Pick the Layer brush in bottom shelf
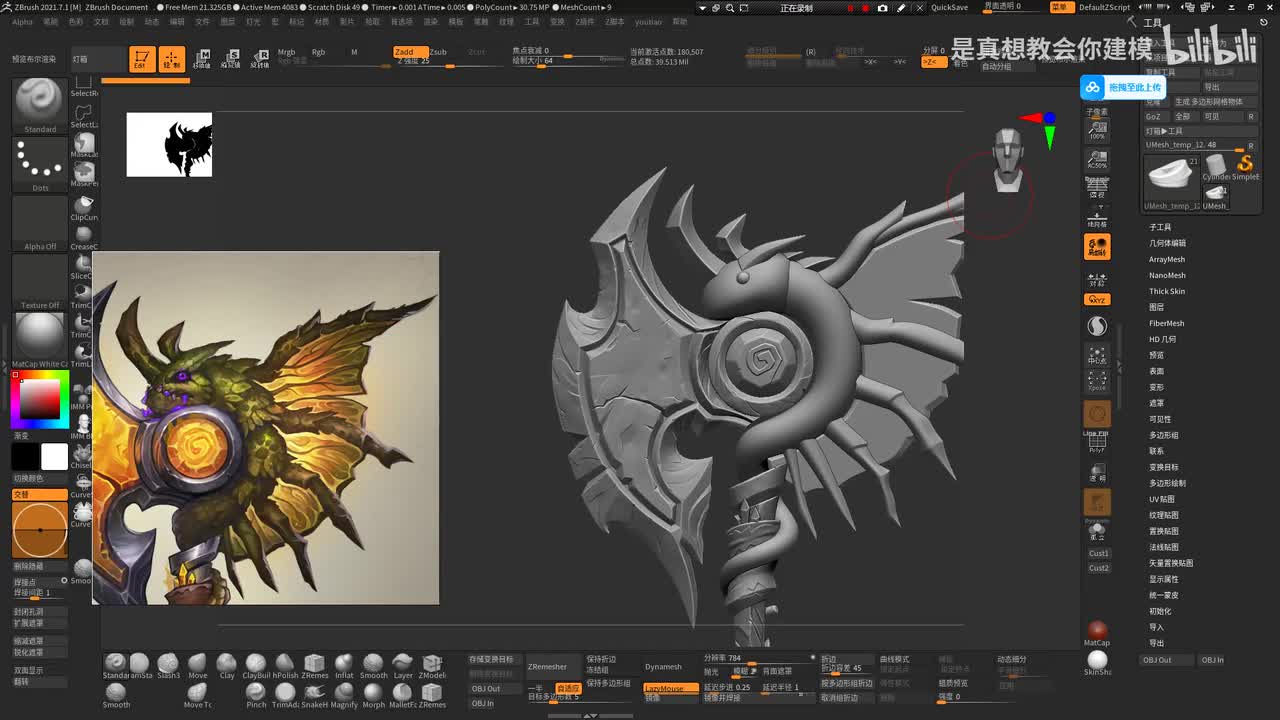This screenshot has width=1280, height=720. (x=403, y=667)
